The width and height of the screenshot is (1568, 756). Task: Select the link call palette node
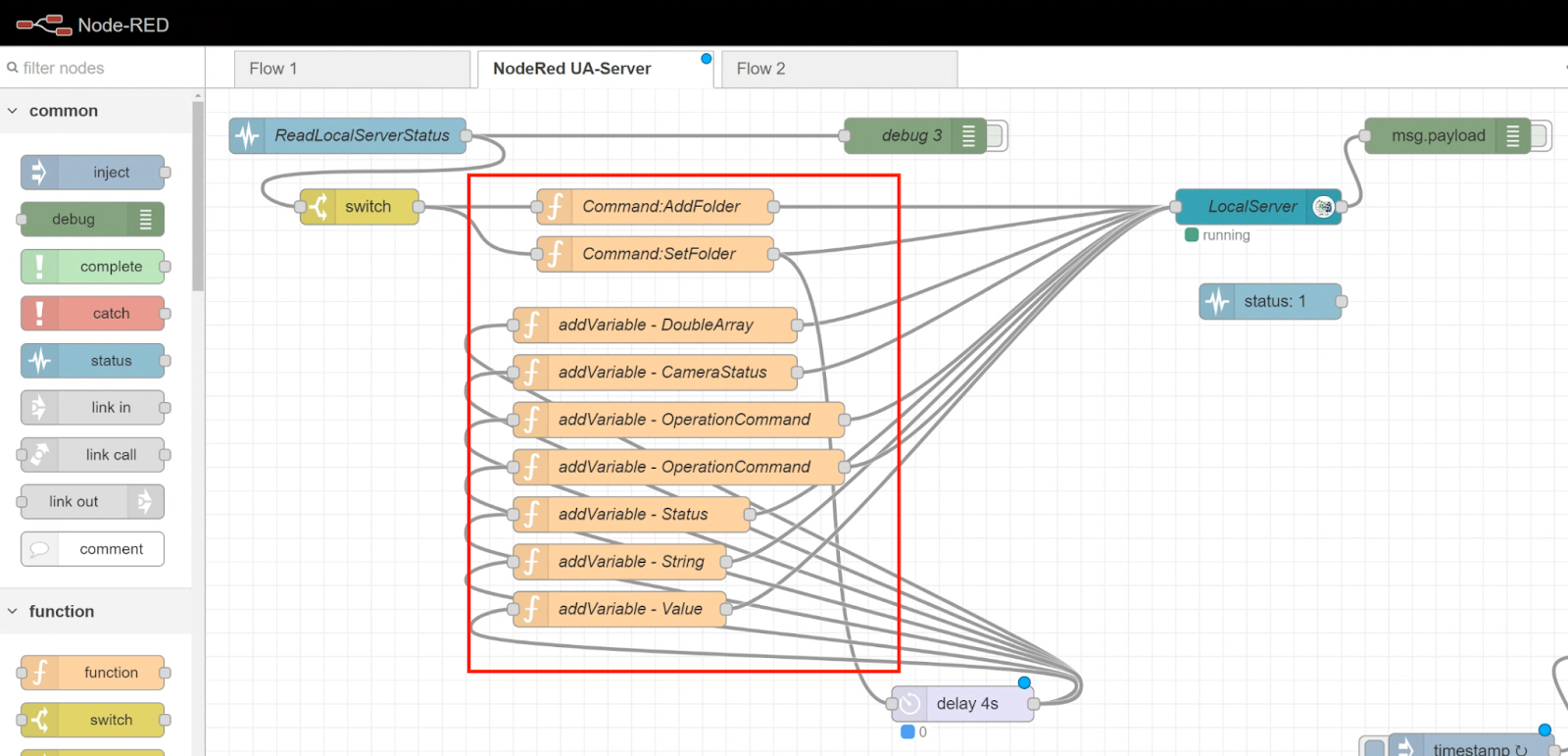93,455
